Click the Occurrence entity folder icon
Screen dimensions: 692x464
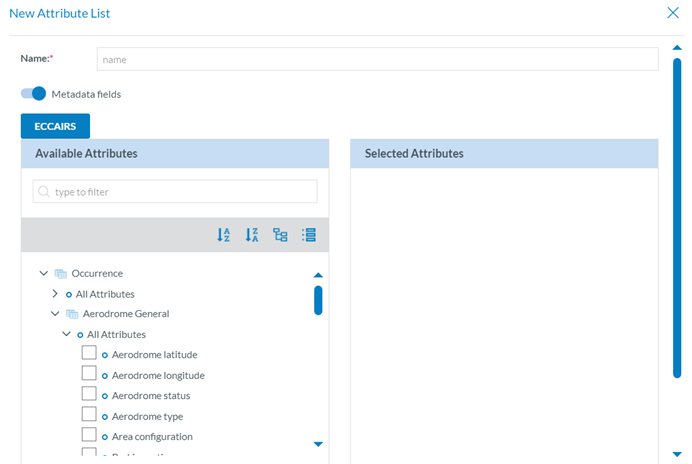pyautogui.click(x=61, y=273)
